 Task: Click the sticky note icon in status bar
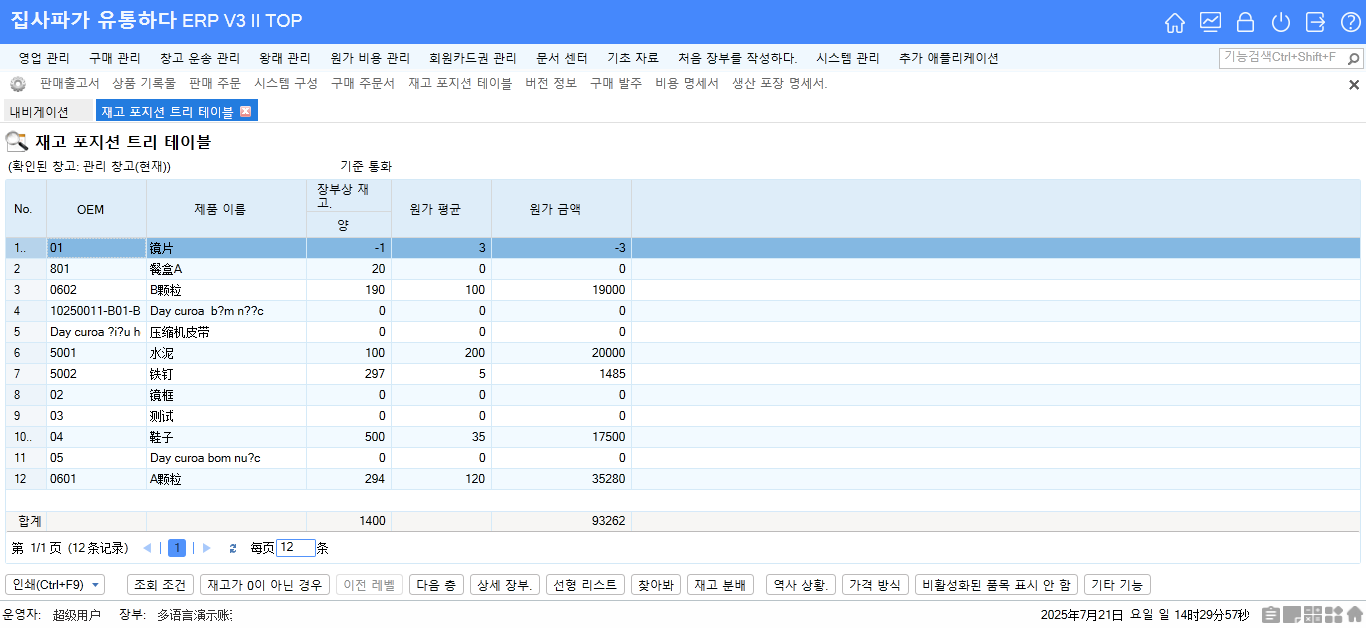[1292, 615]
